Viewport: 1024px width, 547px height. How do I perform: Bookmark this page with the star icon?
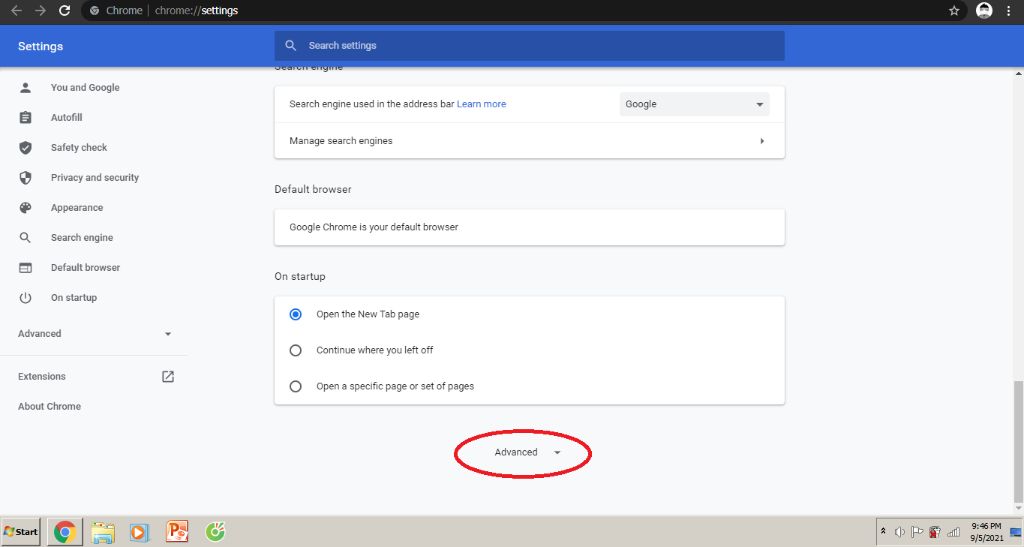pos(954,10)
